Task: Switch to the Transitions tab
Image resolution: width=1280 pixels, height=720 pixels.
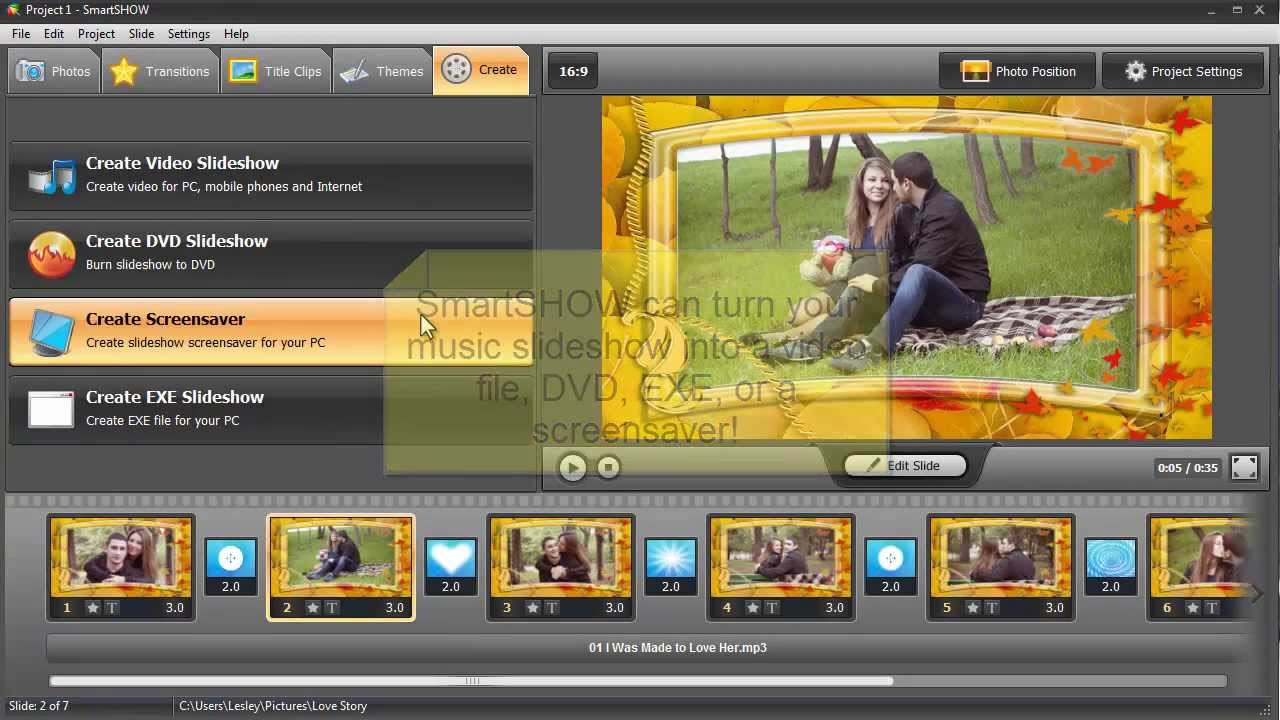Action: tap(162, 71)
